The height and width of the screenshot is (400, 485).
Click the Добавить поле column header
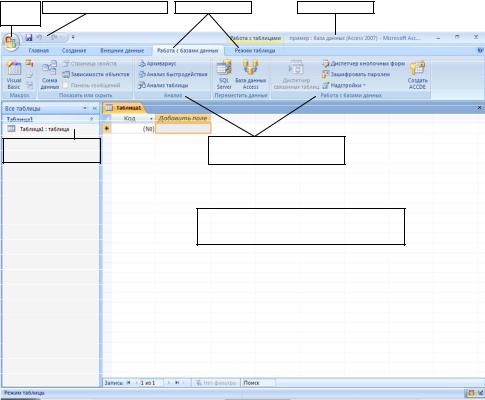tap(183, 118)
